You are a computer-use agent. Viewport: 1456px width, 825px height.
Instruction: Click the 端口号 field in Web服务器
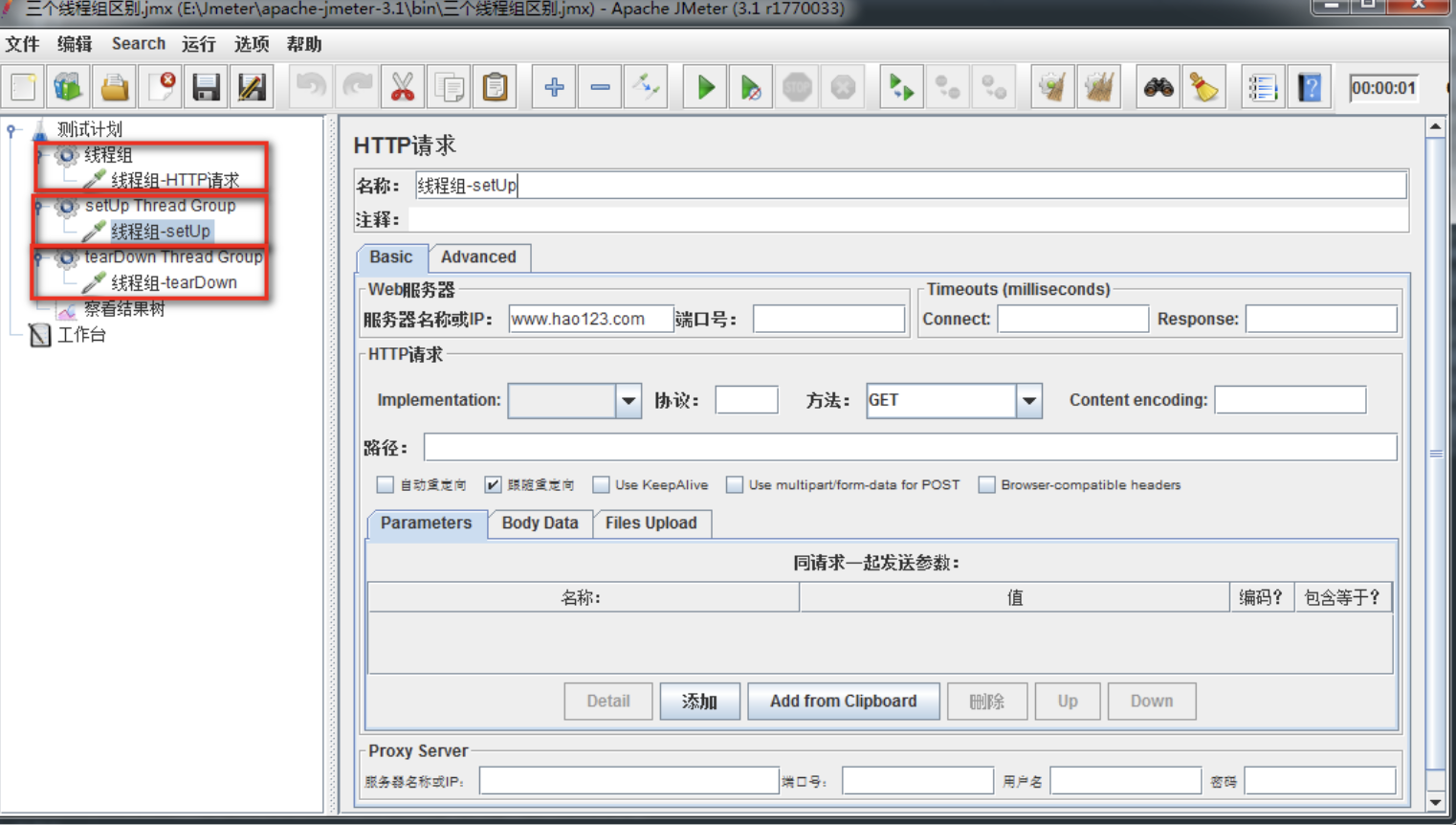[828, 319]
